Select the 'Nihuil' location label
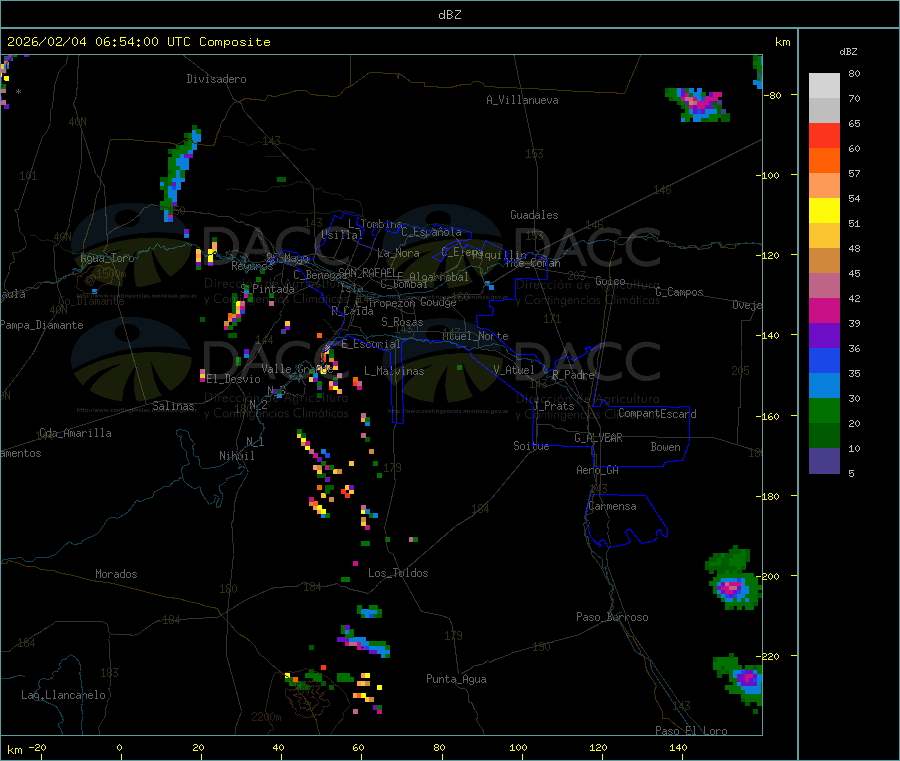 [237, 456]
